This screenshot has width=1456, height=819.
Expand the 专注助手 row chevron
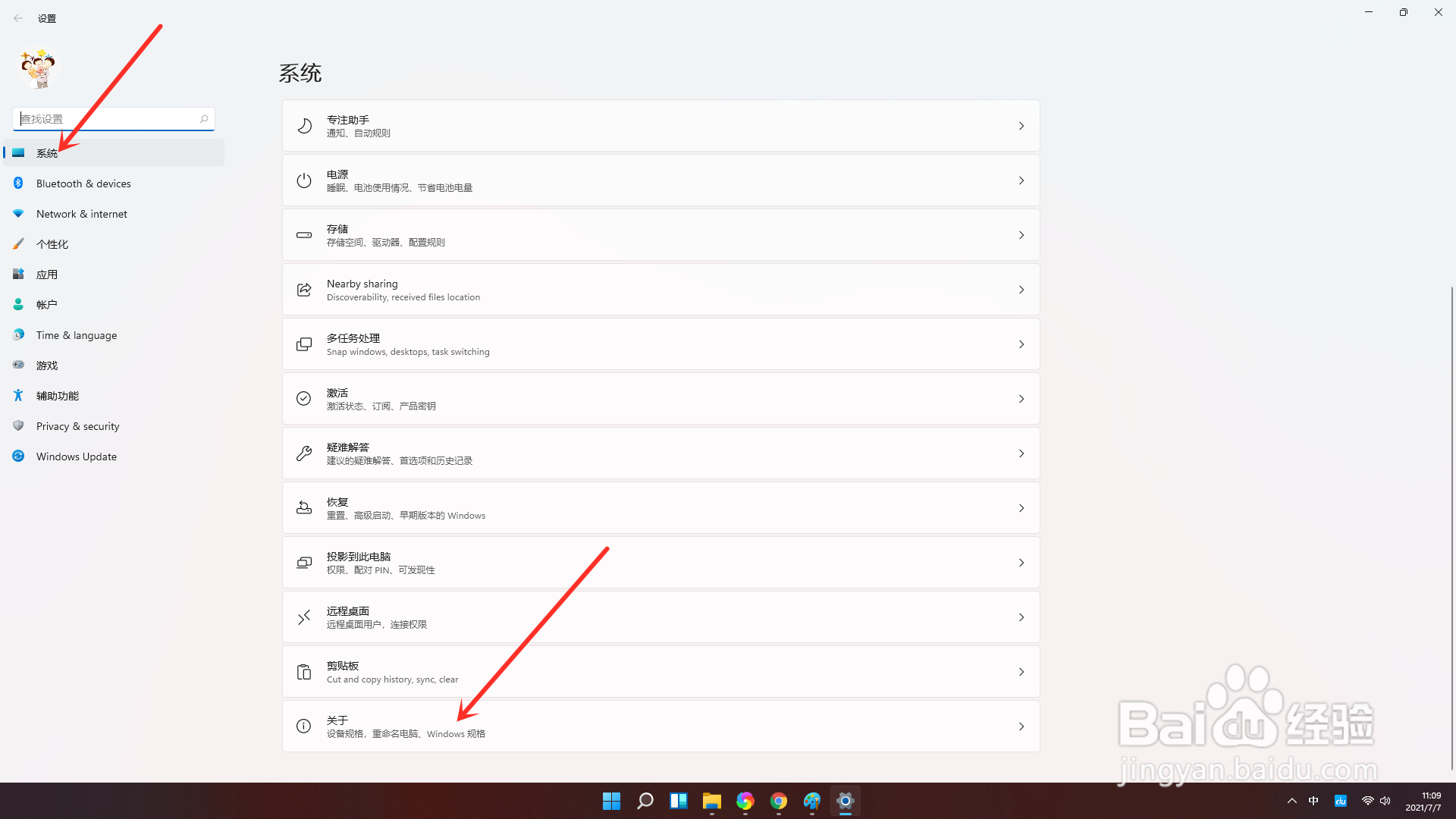tap(1021, 126)
